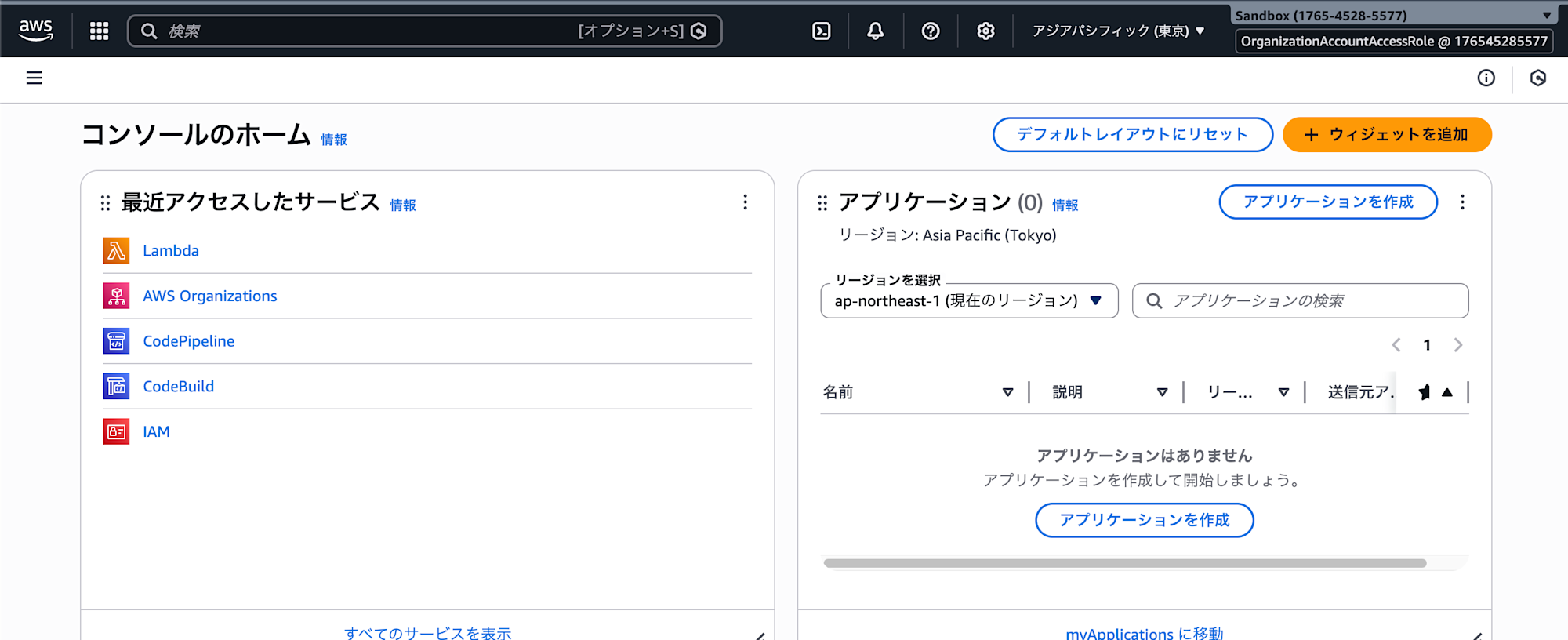Viewport: 1568px width, 640px height.
Task: Go to the next applications page
Action: pyautogui.click(x=1458, y=345)
